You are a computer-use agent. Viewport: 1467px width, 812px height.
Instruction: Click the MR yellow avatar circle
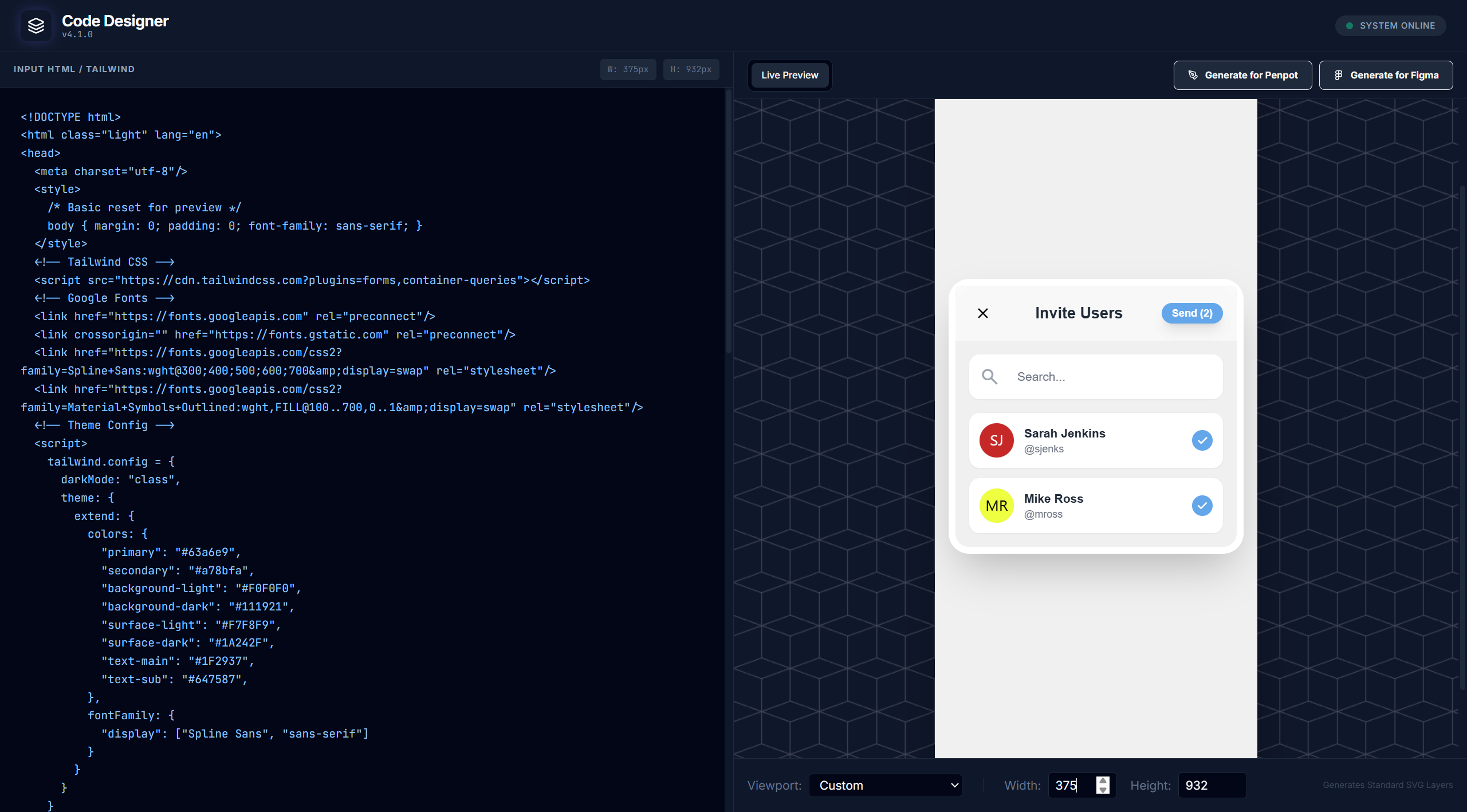pyautogui.click(x=996, y=506)
